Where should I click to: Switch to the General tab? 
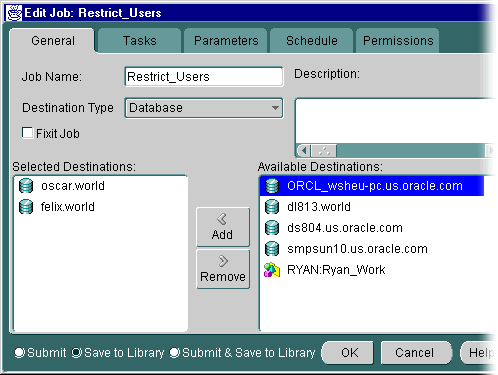coord(52,41)
